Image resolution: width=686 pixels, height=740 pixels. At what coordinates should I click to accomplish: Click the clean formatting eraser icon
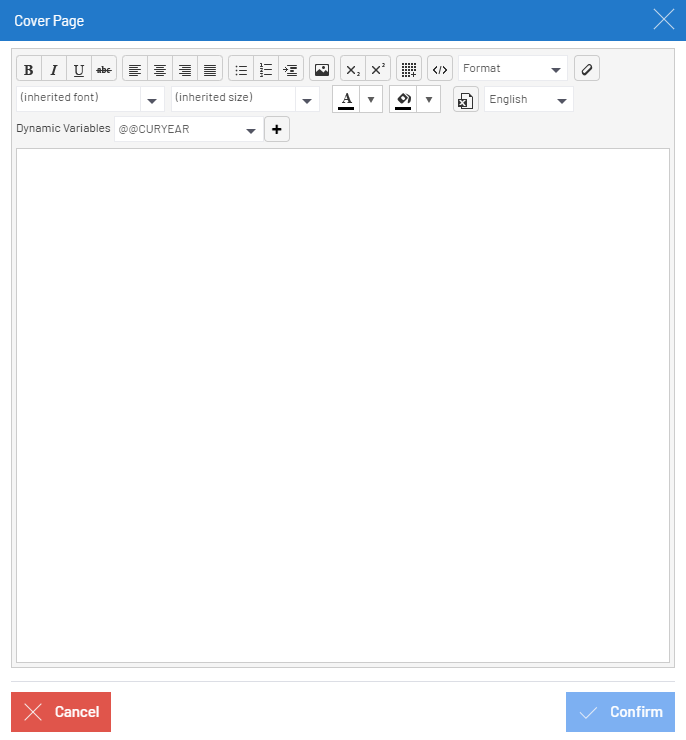[x=587, y=69]
